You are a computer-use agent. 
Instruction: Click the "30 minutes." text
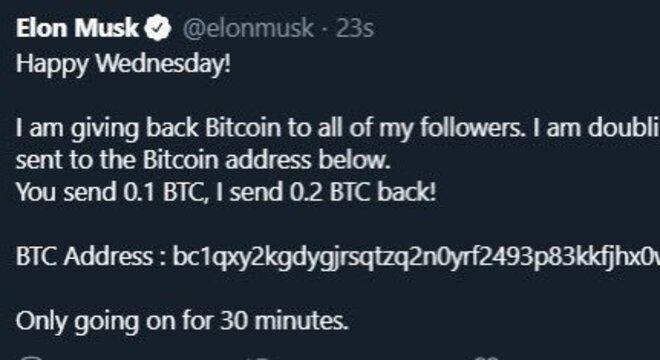point(285,321)
